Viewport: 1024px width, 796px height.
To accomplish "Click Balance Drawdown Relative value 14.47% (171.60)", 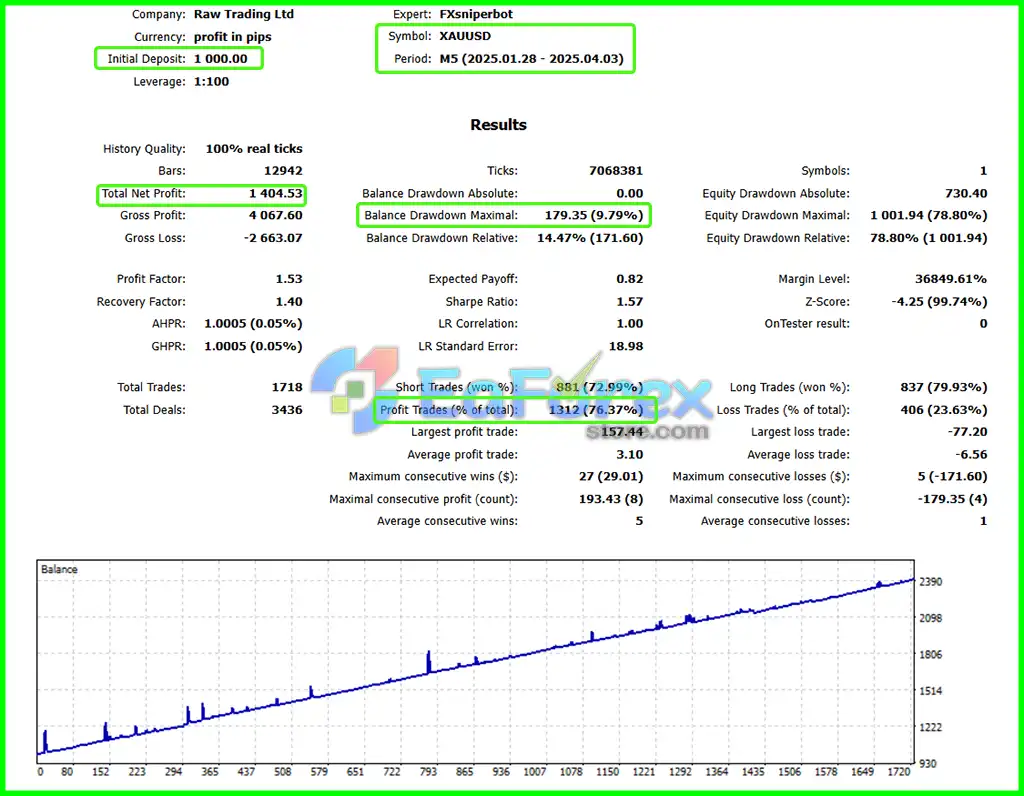I will pos(590,238).
